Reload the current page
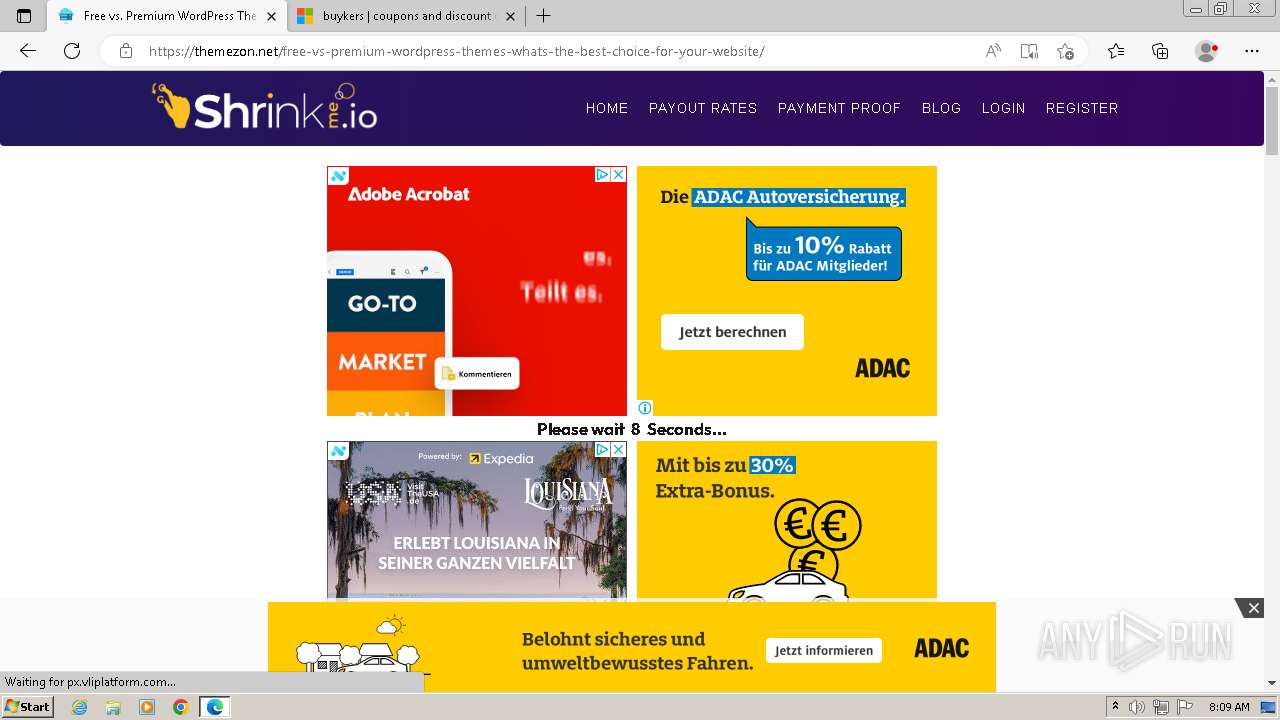The image size is (1280, 720). pyautogui.click(x=72, y=51)
